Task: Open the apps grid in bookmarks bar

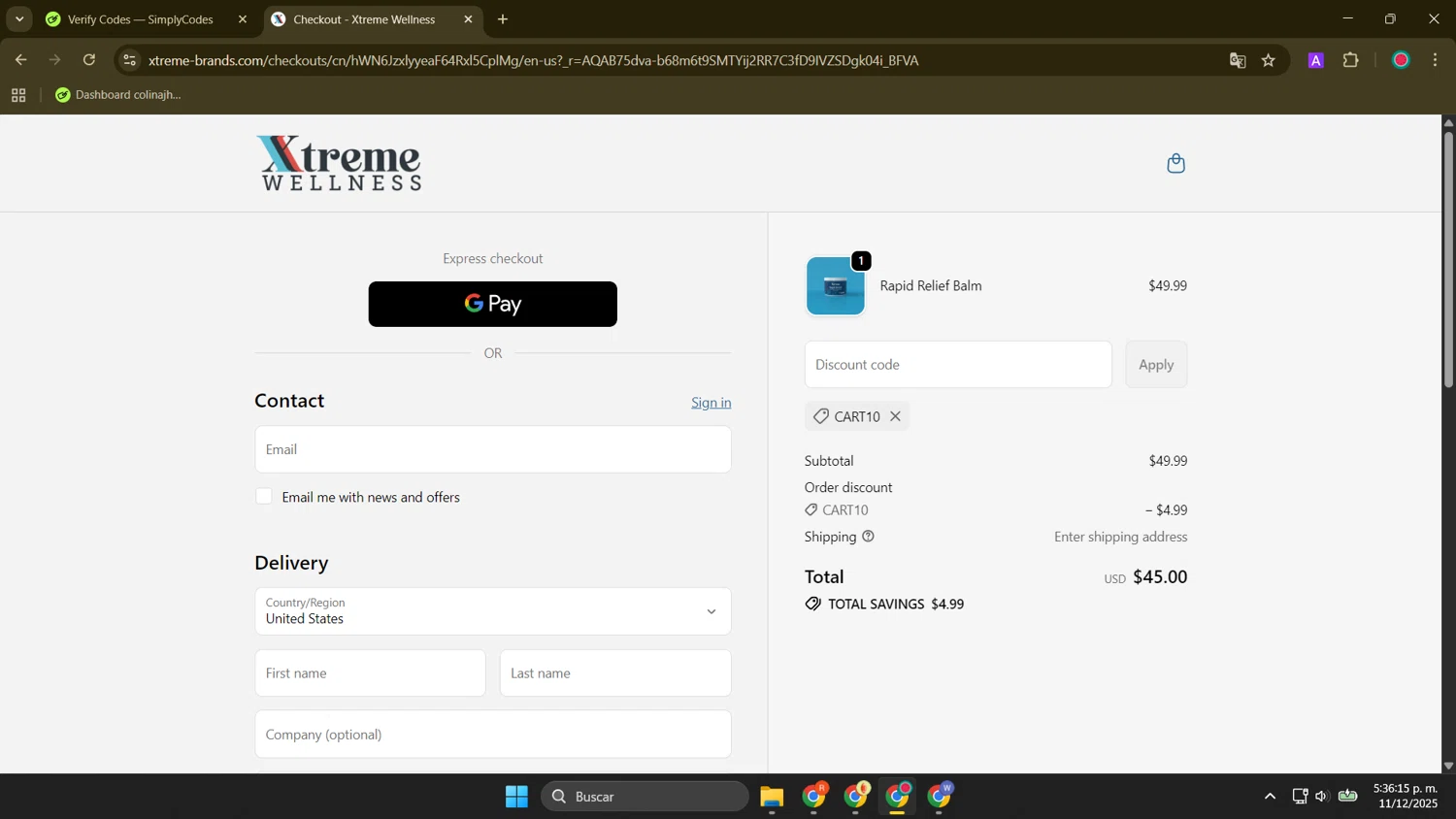Action: [x=18, y=95]
